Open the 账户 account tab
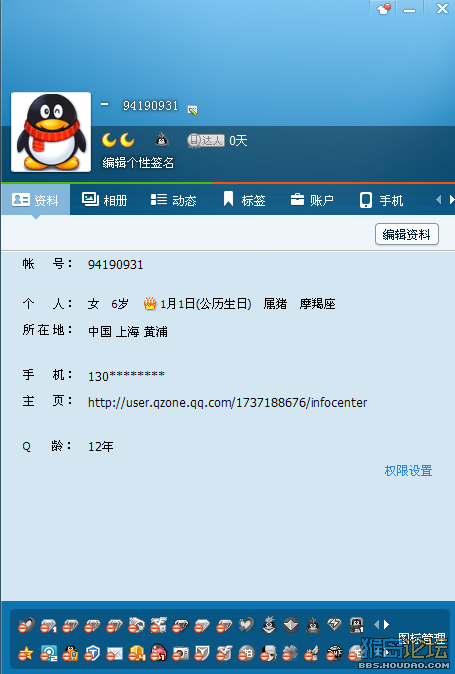455x674 pixels. click(312, 200)
